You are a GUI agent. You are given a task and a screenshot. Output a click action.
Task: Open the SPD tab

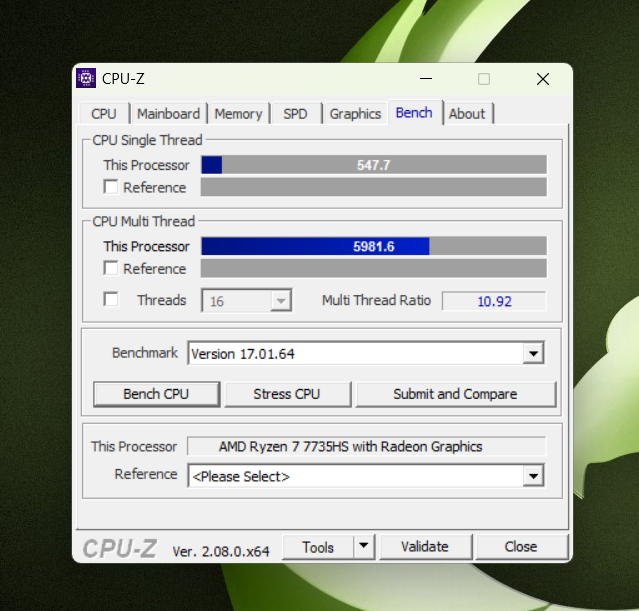coord(295,114)
